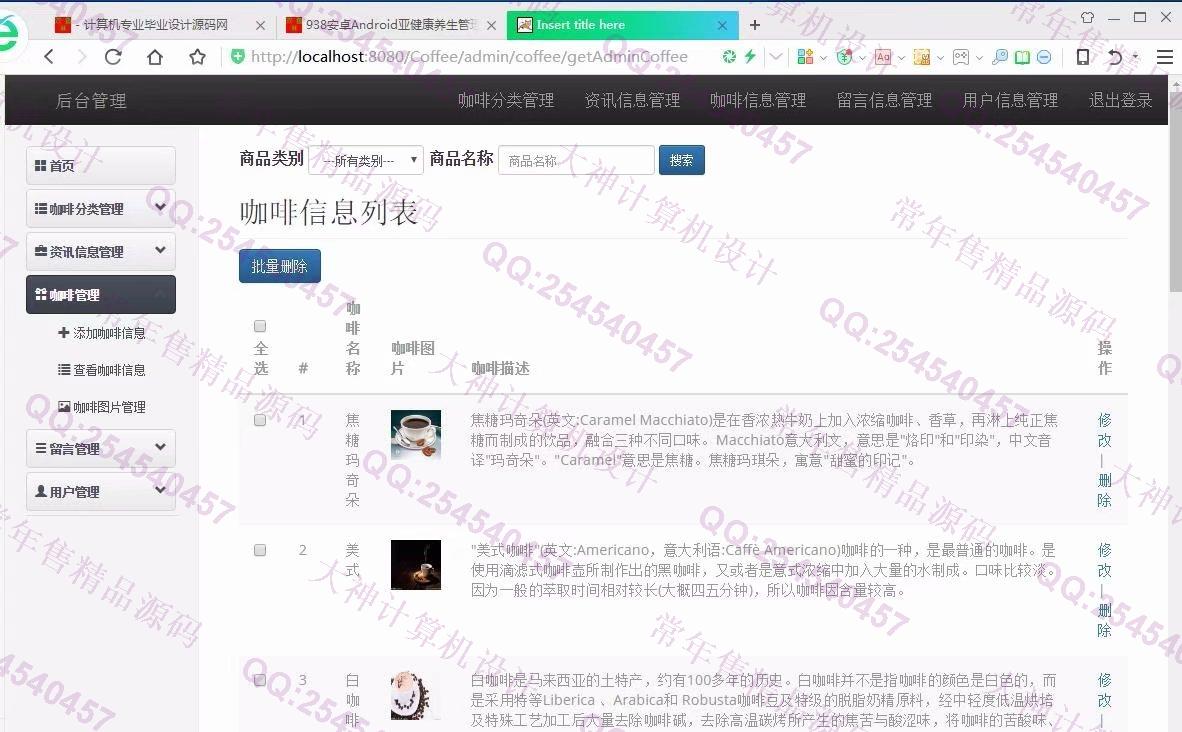Open the colorful extensions grid icon
Screen dimensions: 1182x732
point(805,57)
